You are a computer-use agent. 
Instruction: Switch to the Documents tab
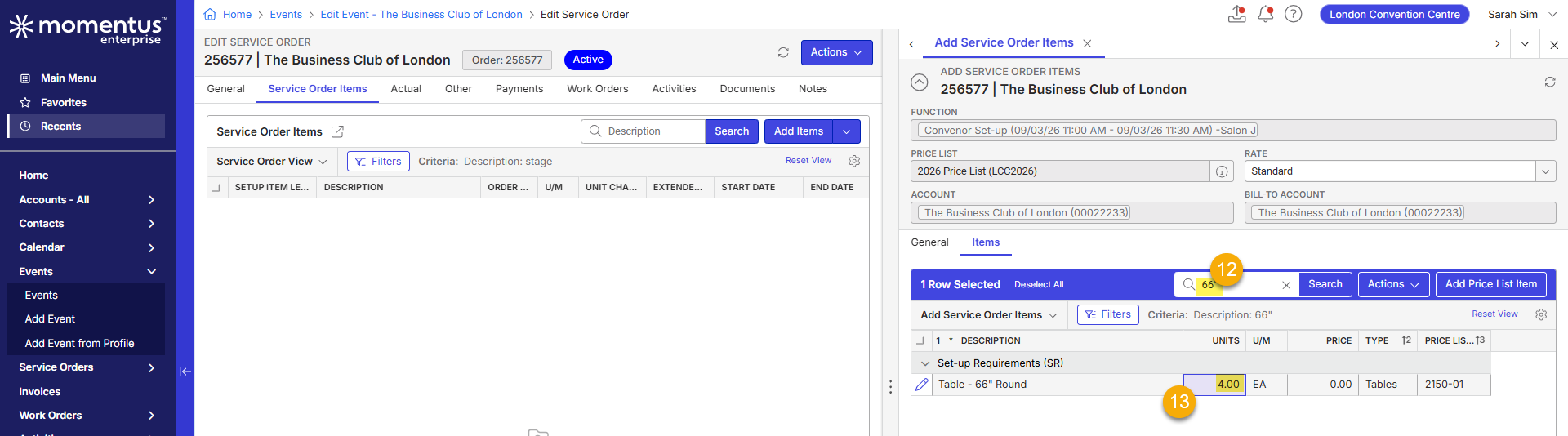pos(747,89)
